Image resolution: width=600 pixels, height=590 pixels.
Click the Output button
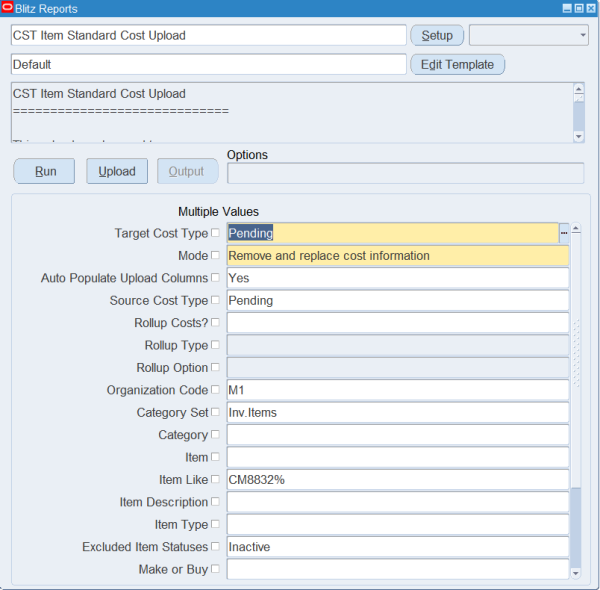188,171
